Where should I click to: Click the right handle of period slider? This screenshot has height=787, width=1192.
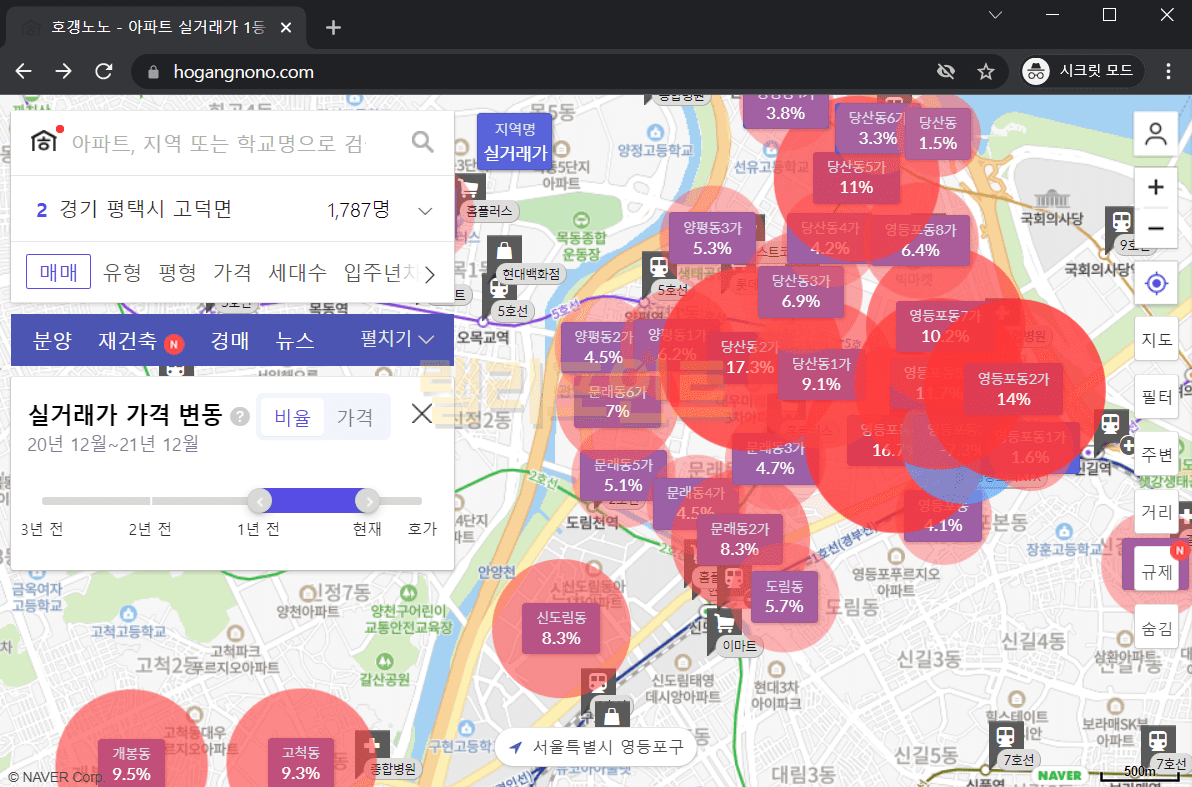coord(368,501)
